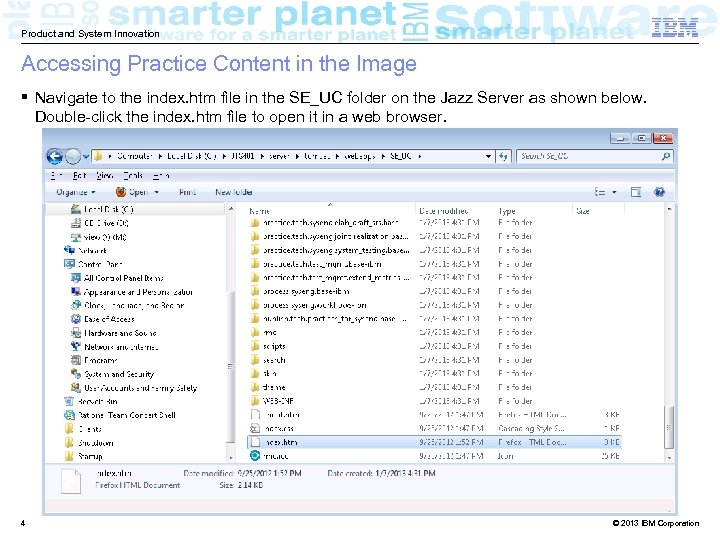Select the SE_UC breadcrumb segment
720x540 pixels.
[x=401, y=156]
